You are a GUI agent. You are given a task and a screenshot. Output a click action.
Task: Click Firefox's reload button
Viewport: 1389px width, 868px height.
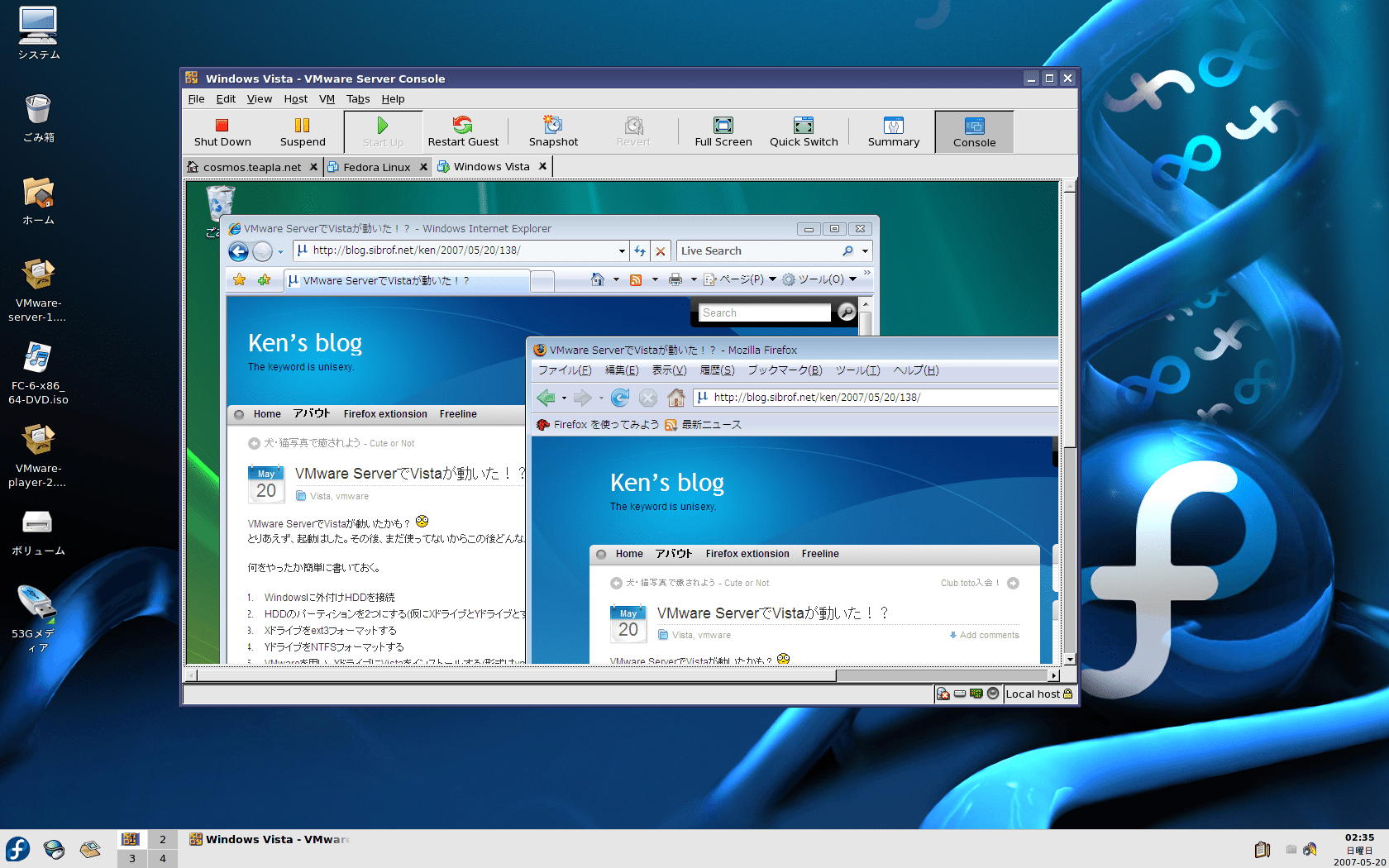coord(620,398)
